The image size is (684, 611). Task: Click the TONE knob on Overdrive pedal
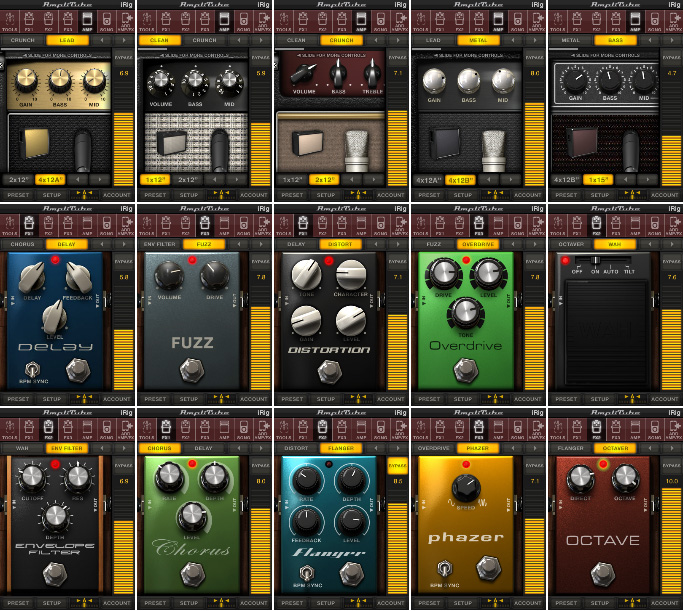pyautogui.click(x=465, y=313)
